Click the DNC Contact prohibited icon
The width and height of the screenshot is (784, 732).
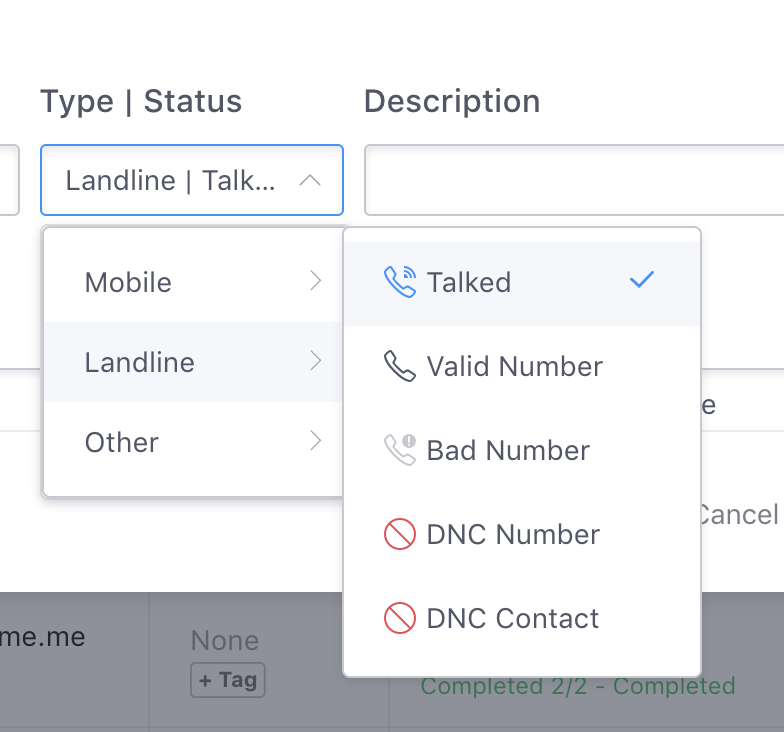pos(400,618)
